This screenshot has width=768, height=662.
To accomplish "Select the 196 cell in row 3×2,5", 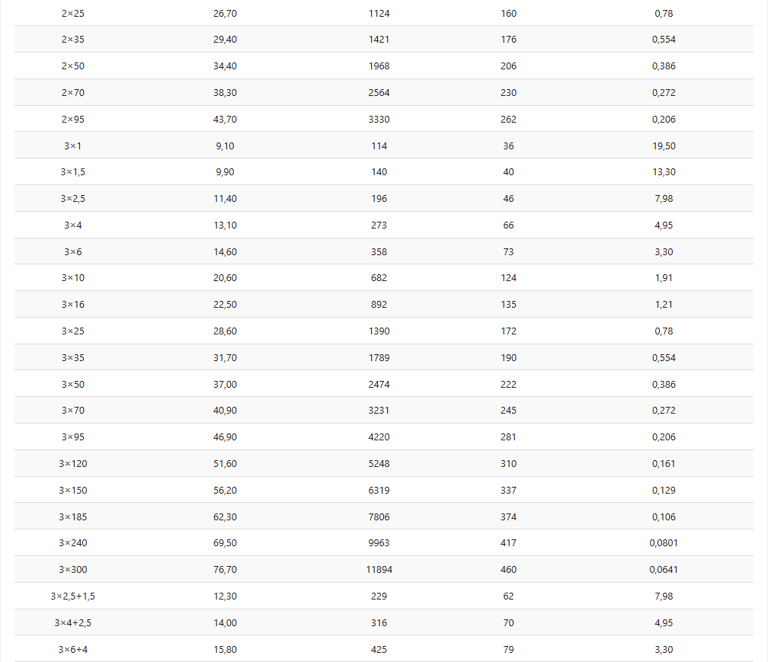I will [379, 199].
